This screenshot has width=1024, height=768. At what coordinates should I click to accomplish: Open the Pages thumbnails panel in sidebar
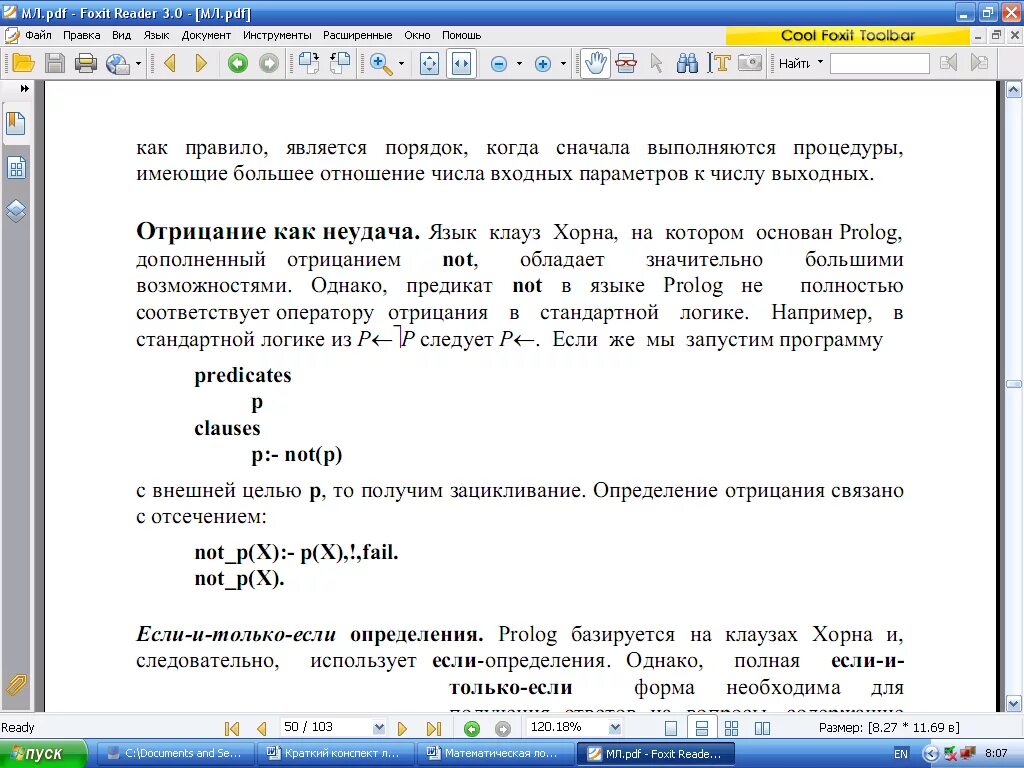click(x=16, y=168)
